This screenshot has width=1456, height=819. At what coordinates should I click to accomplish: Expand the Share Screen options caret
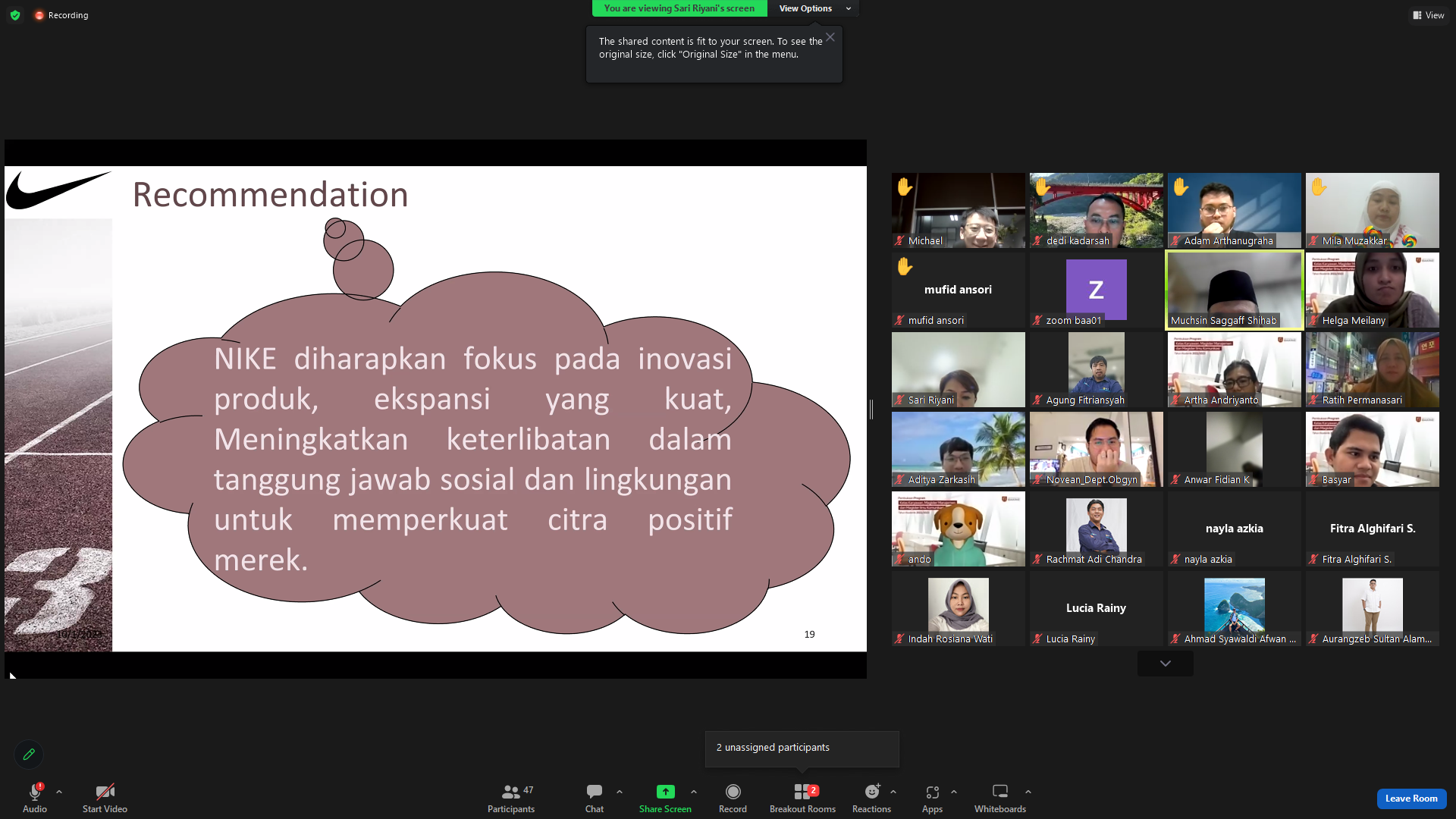[694, 792]
